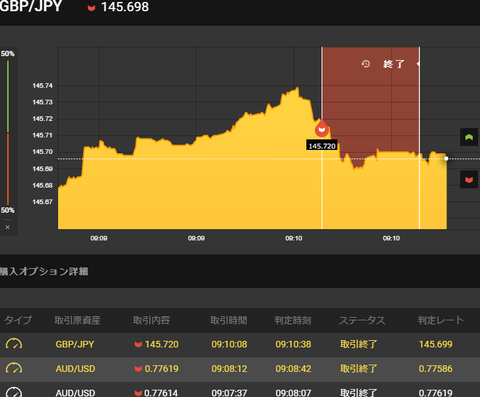
Task: Click GBP/JPY in the trade table
Action: coord(75,344)
